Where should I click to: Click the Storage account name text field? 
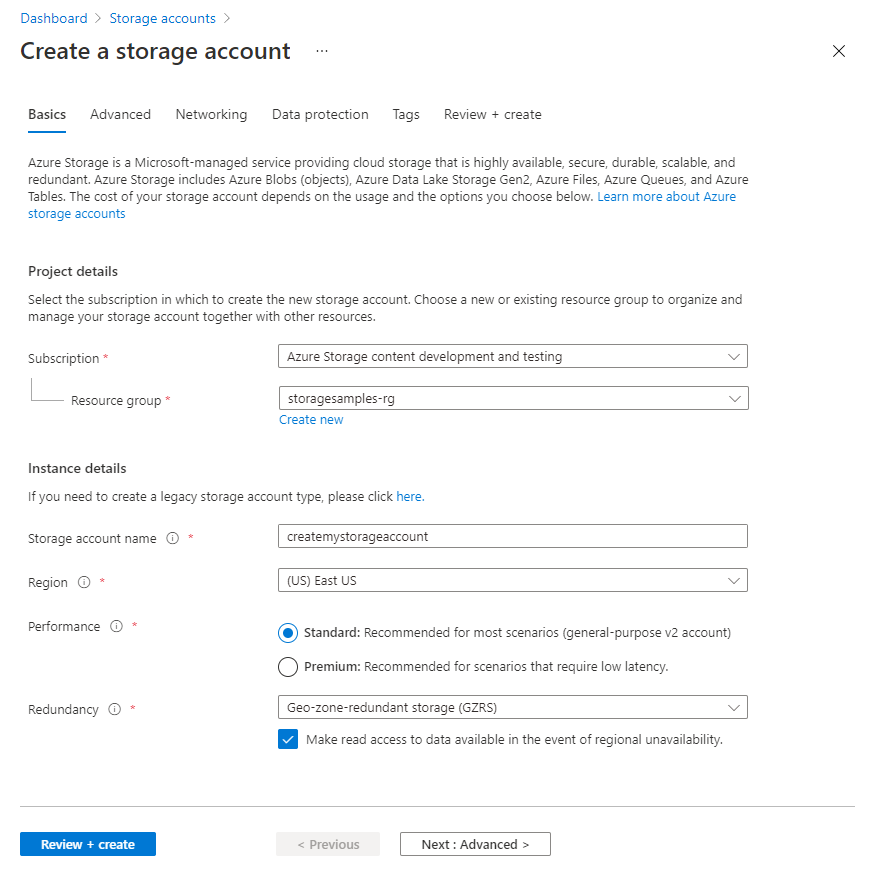click(512, 536)
